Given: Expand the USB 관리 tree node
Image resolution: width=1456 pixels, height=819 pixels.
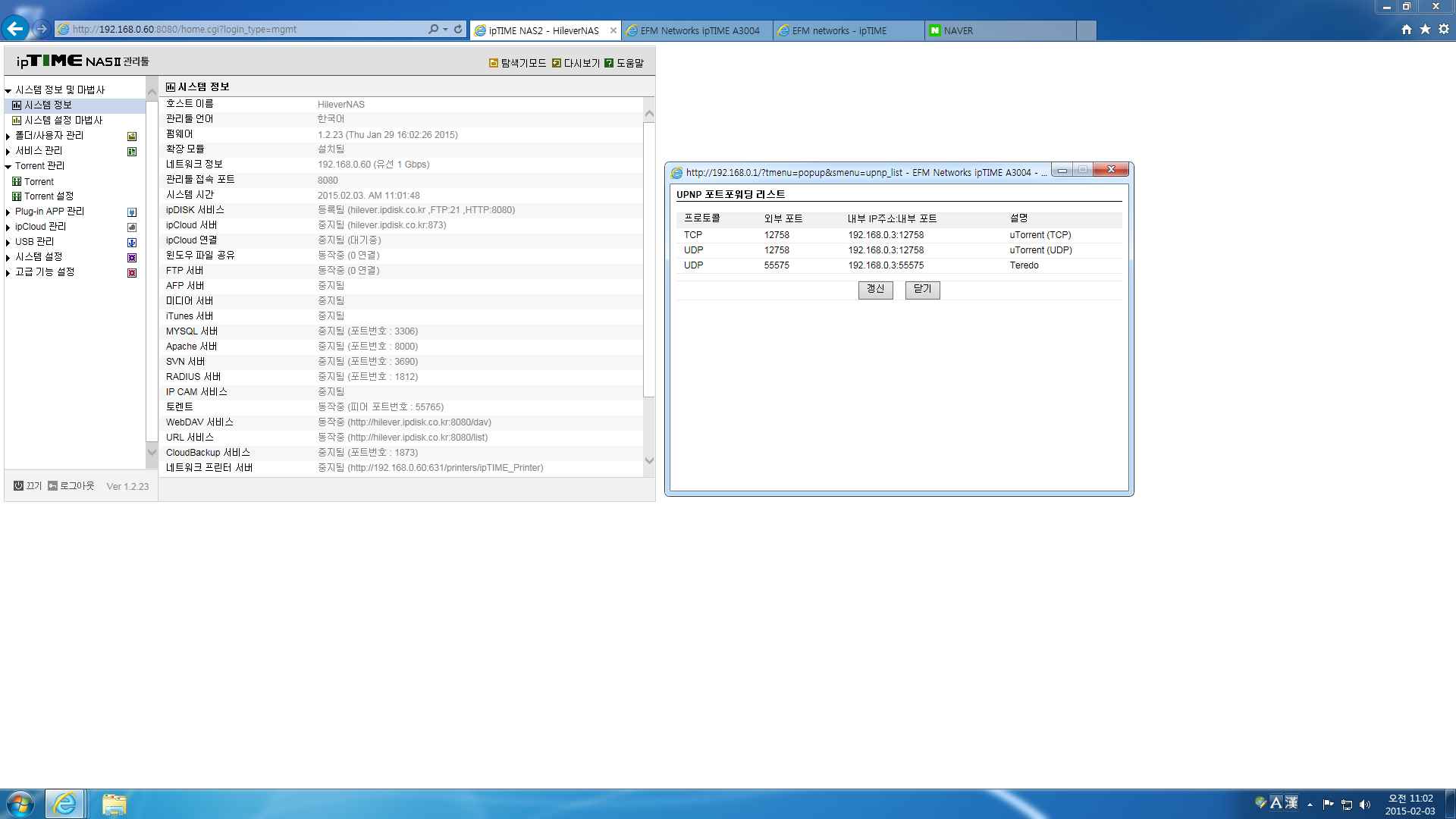Looking at the screenshot, I should [x=8, y=243].
